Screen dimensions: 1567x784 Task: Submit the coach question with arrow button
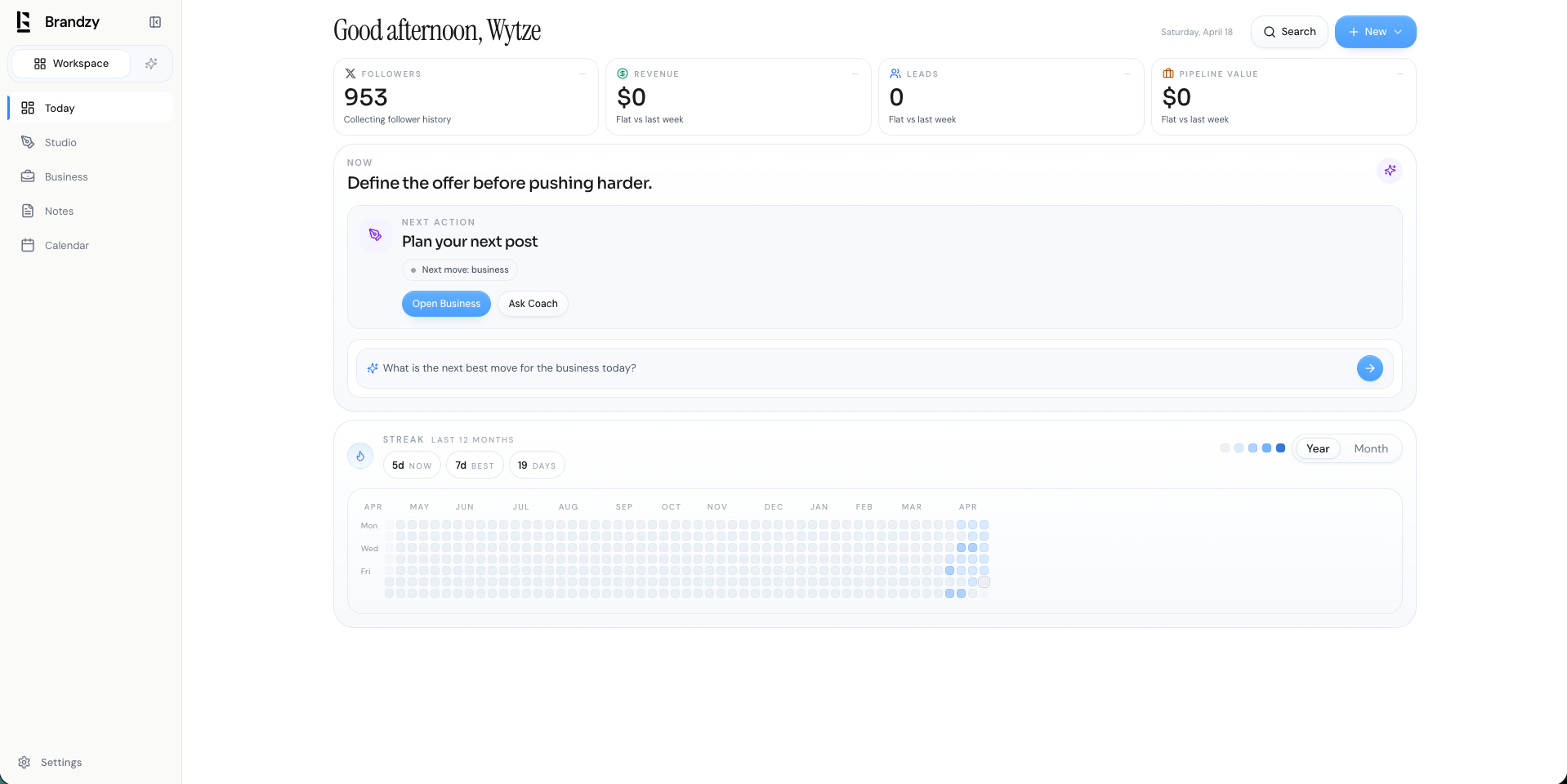coord(1369,368)
